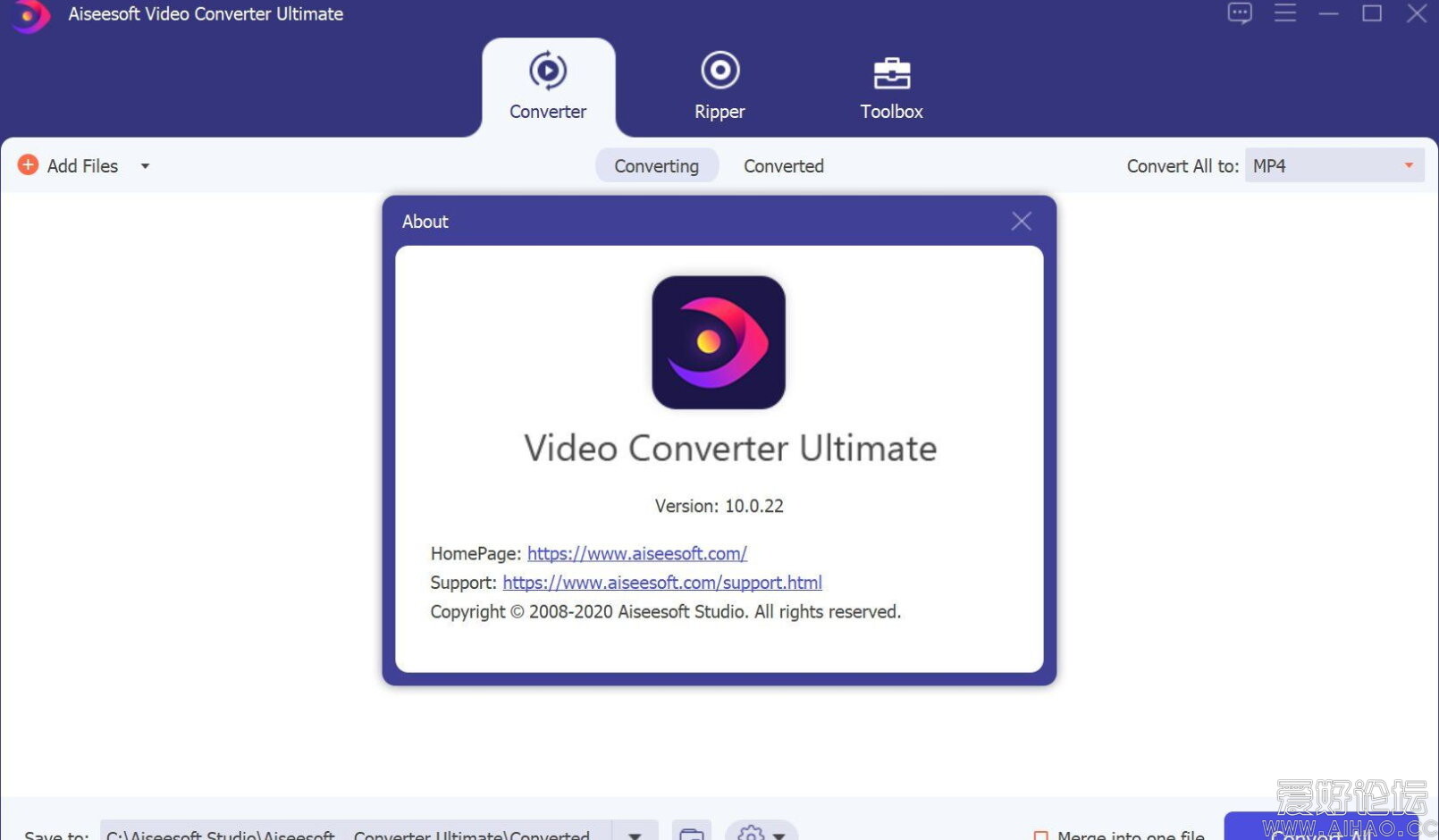Close the About dialog
This screenshot has height=840, width=1439.
(1022, 221)
